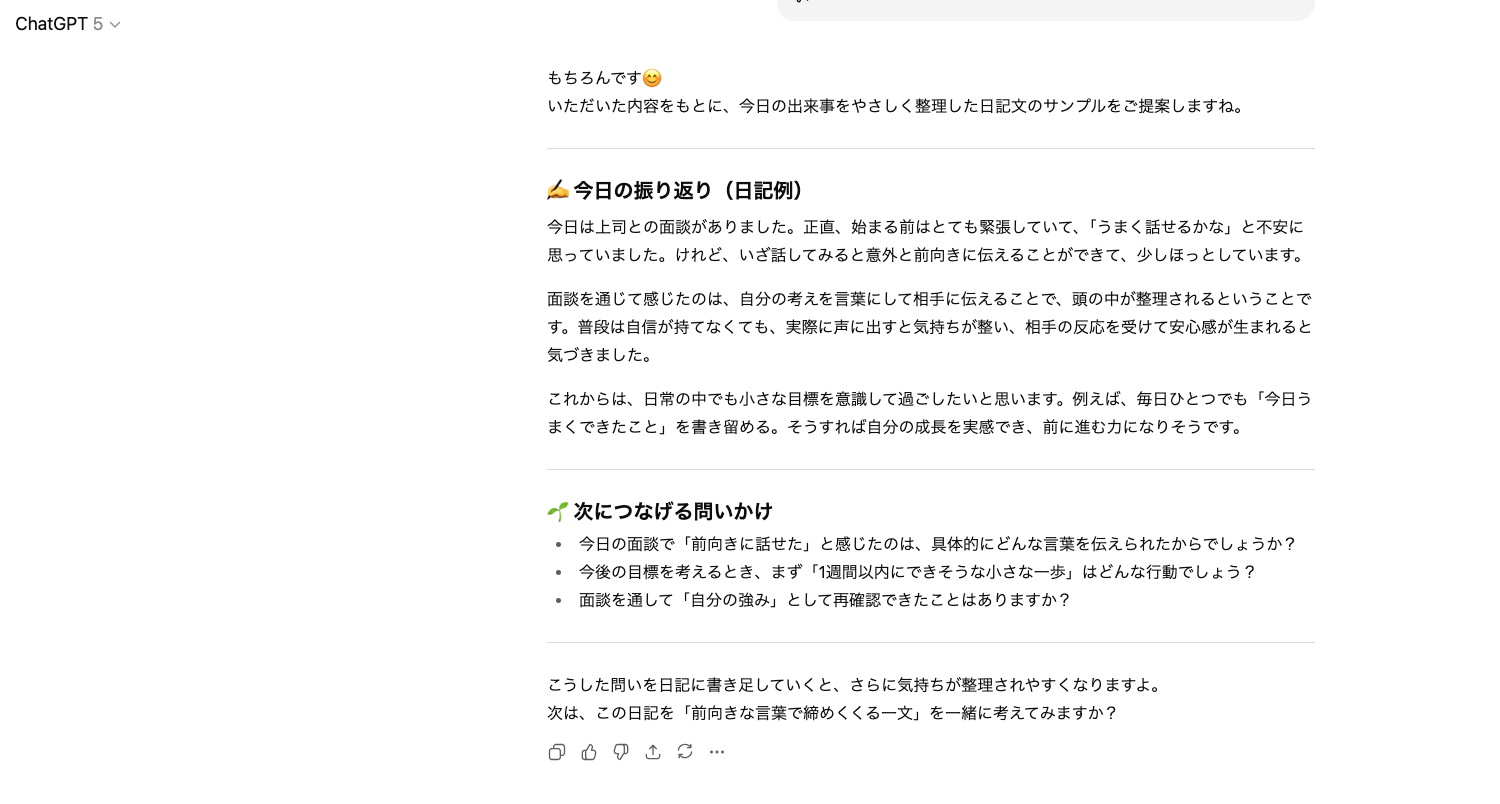Select the bullet about 1週間以内の小さな一歩
Image resolution: width=1500 pixels, height=804 pixels.
pyautogui.click(x=917, y=572)
